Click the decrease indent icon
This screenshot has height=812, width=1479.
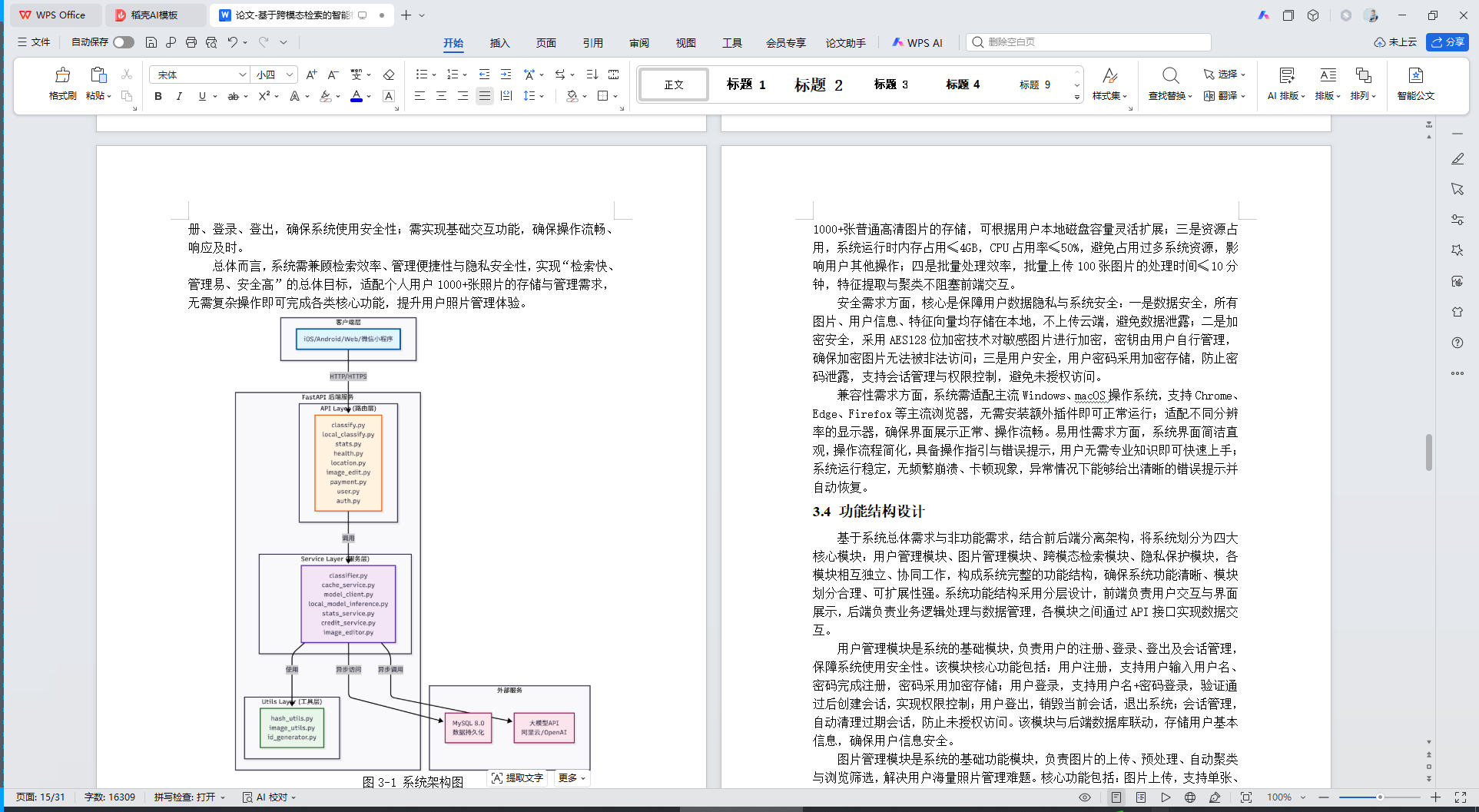click(x=484, y=75)
